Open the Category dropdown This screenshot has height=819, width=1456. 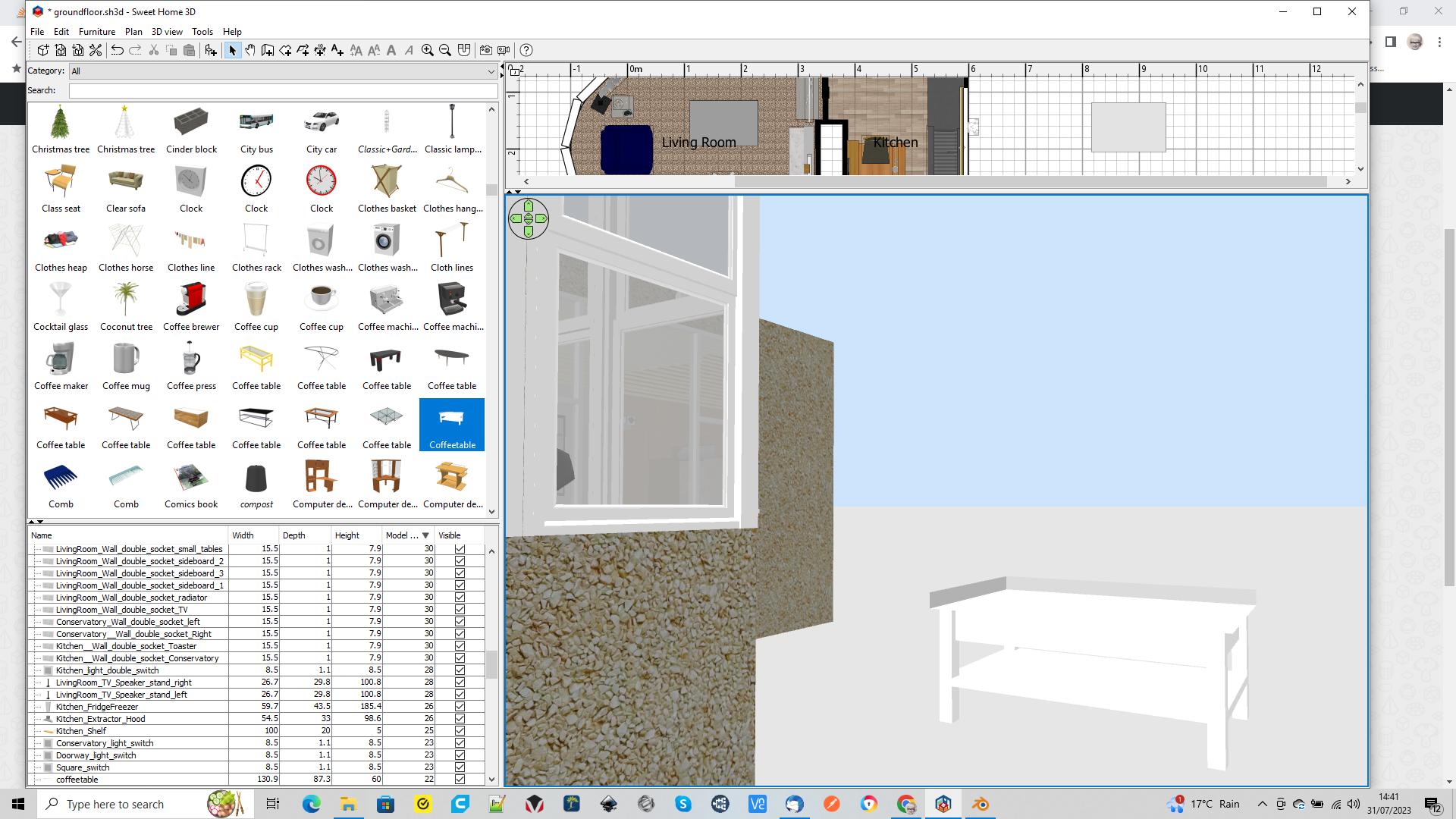[283, 71]
